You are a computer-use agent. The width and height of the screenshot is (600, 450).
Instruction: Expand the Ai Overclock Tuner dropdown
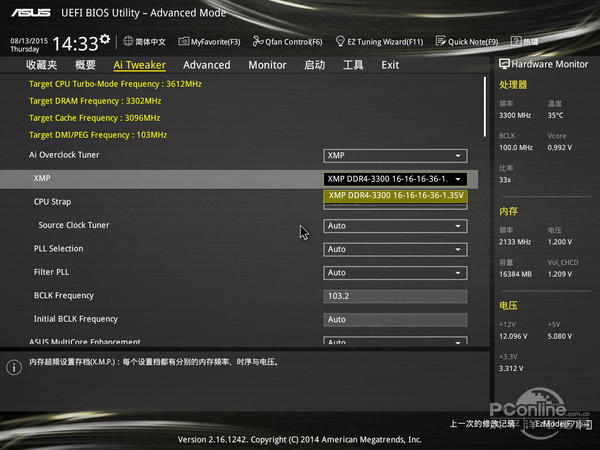[x=395, y=156]
